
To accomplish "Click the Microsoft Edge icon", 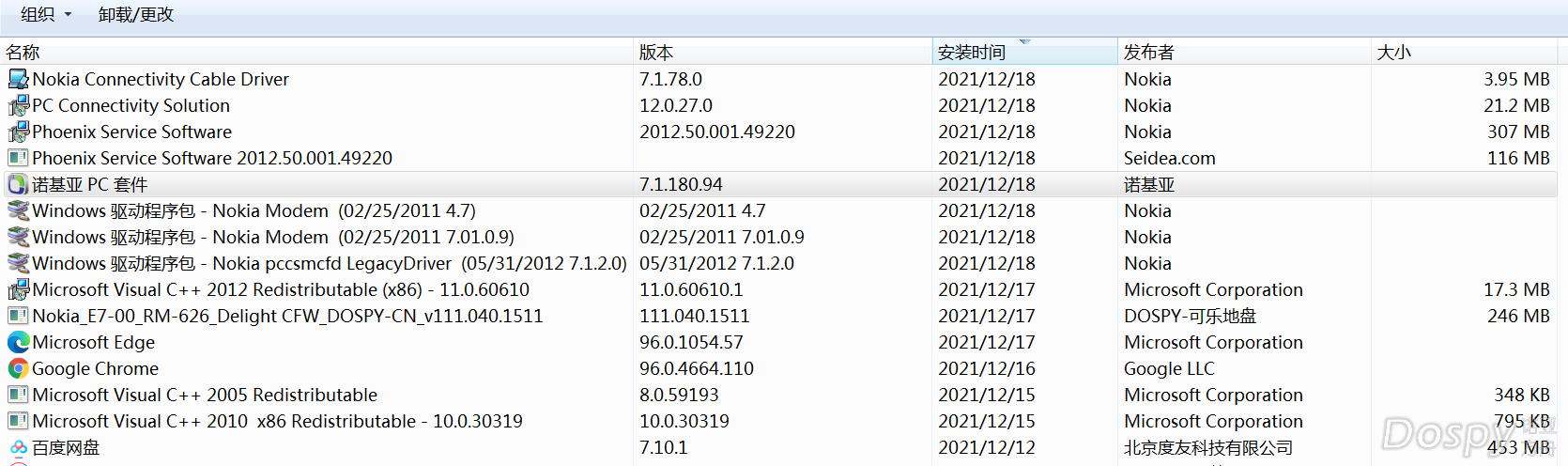I will (18, 342).
